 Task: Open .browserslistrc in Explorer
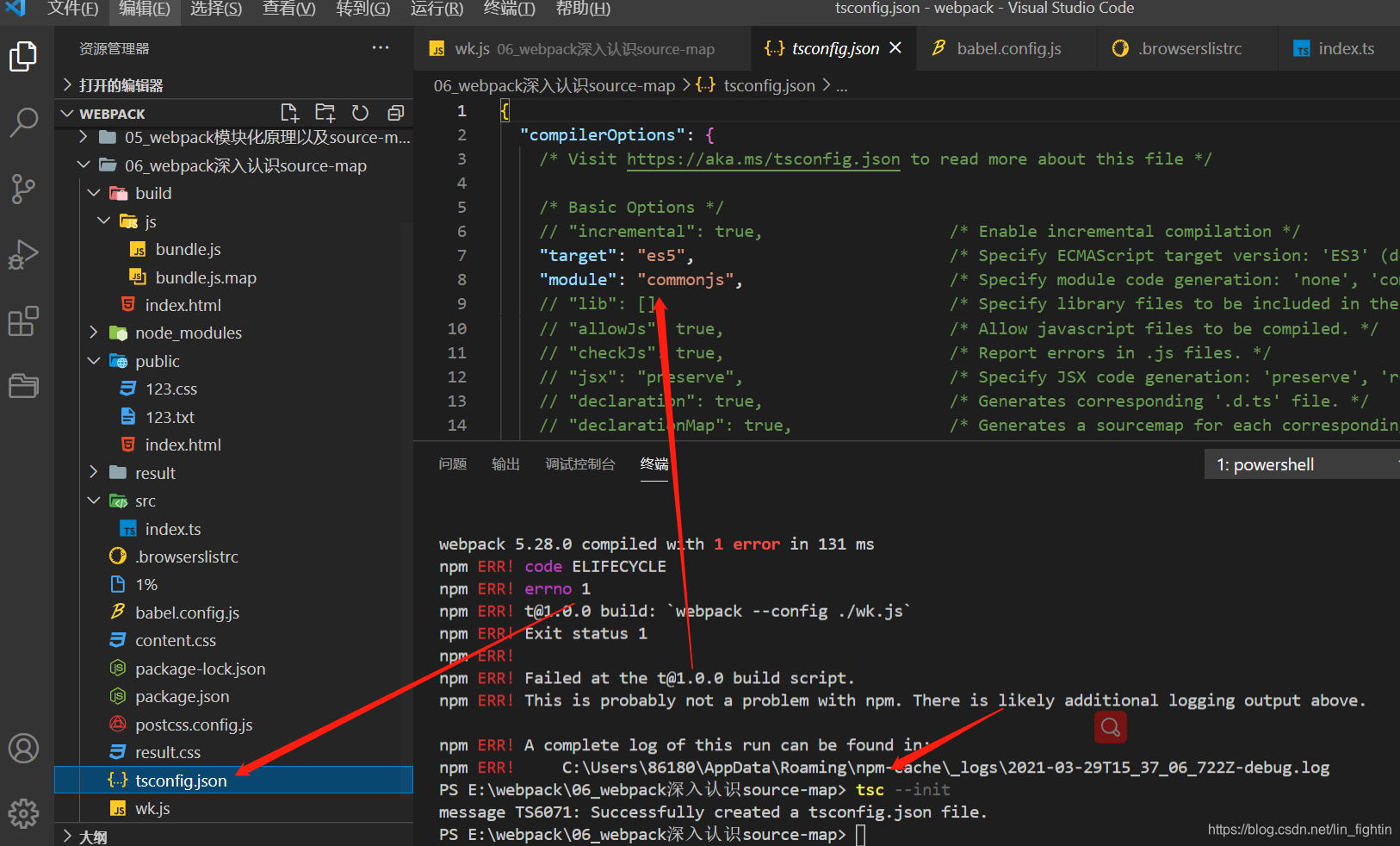(x=186, y=557)
